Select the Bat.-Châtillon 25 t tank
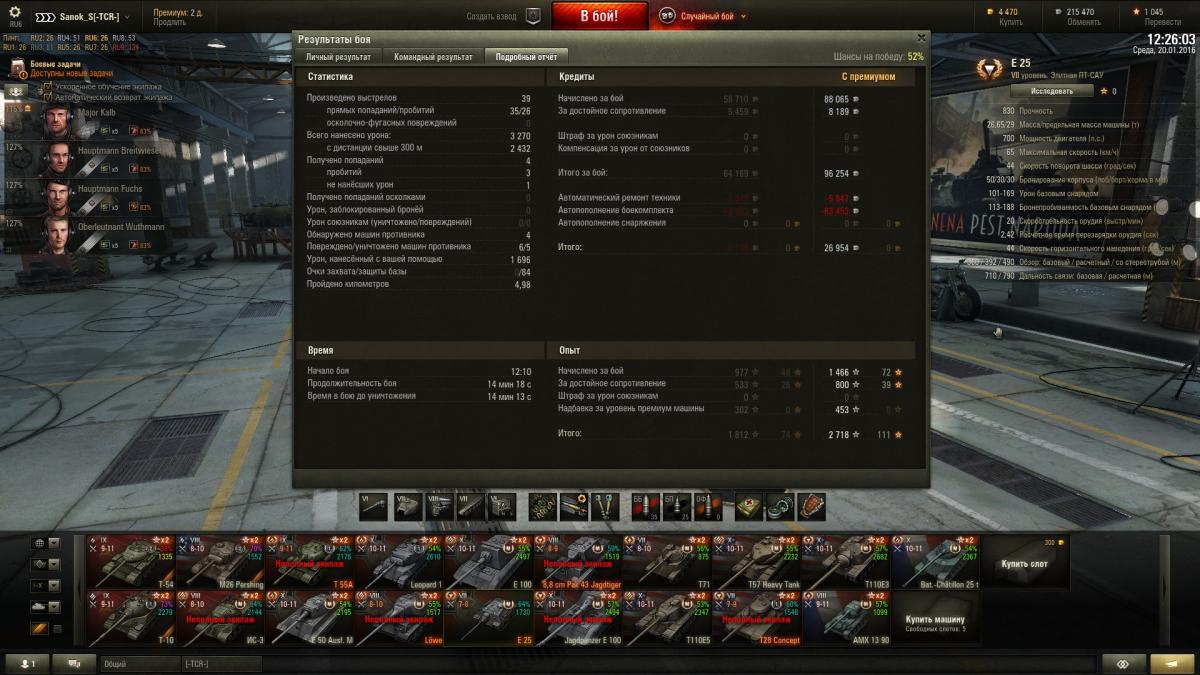The width and height of the screenshot is (1200, 675). pos(935,562)
